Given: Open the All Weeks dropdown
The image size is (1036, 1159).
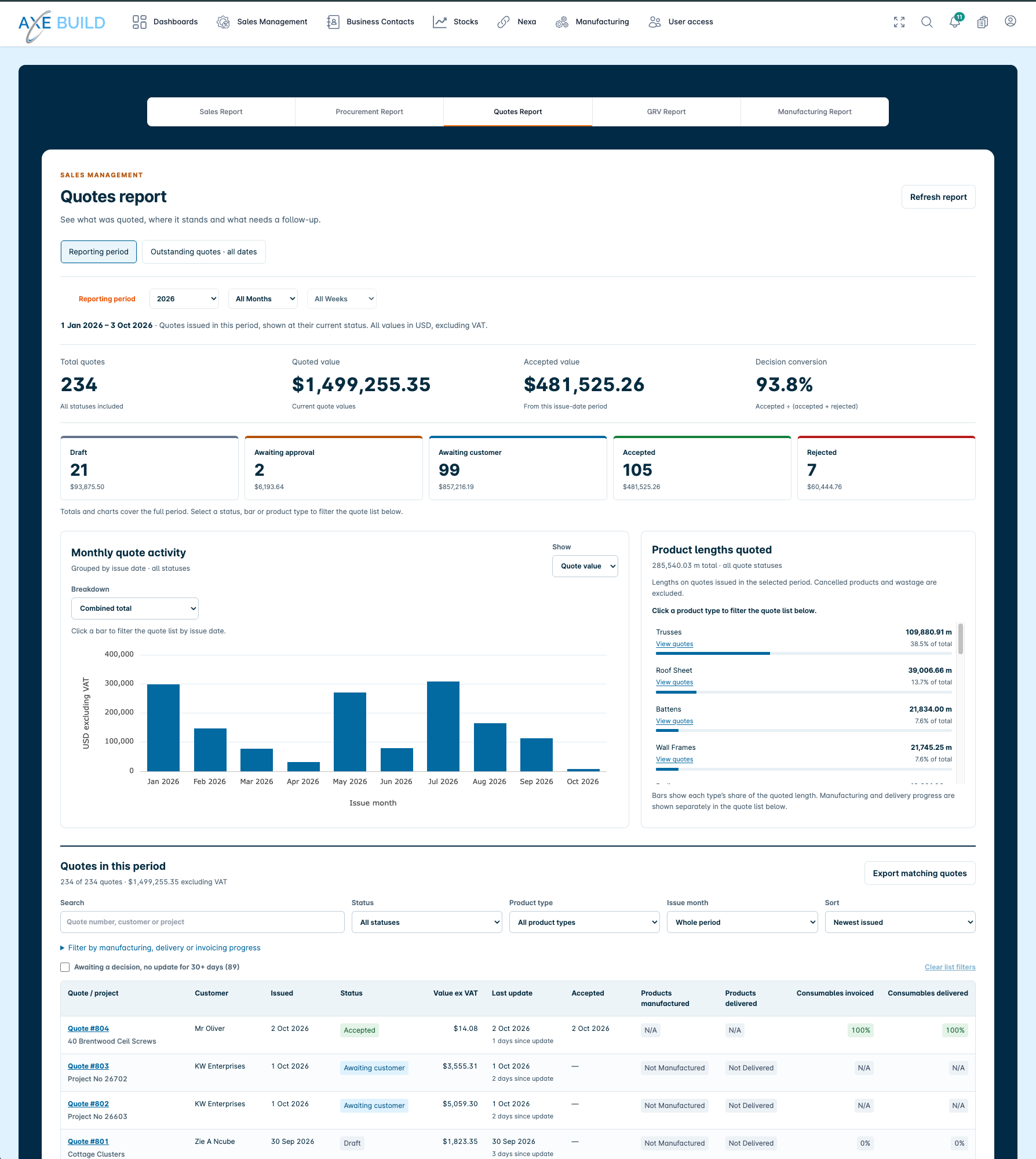Looking at the screenshot, I should (342, 299).
